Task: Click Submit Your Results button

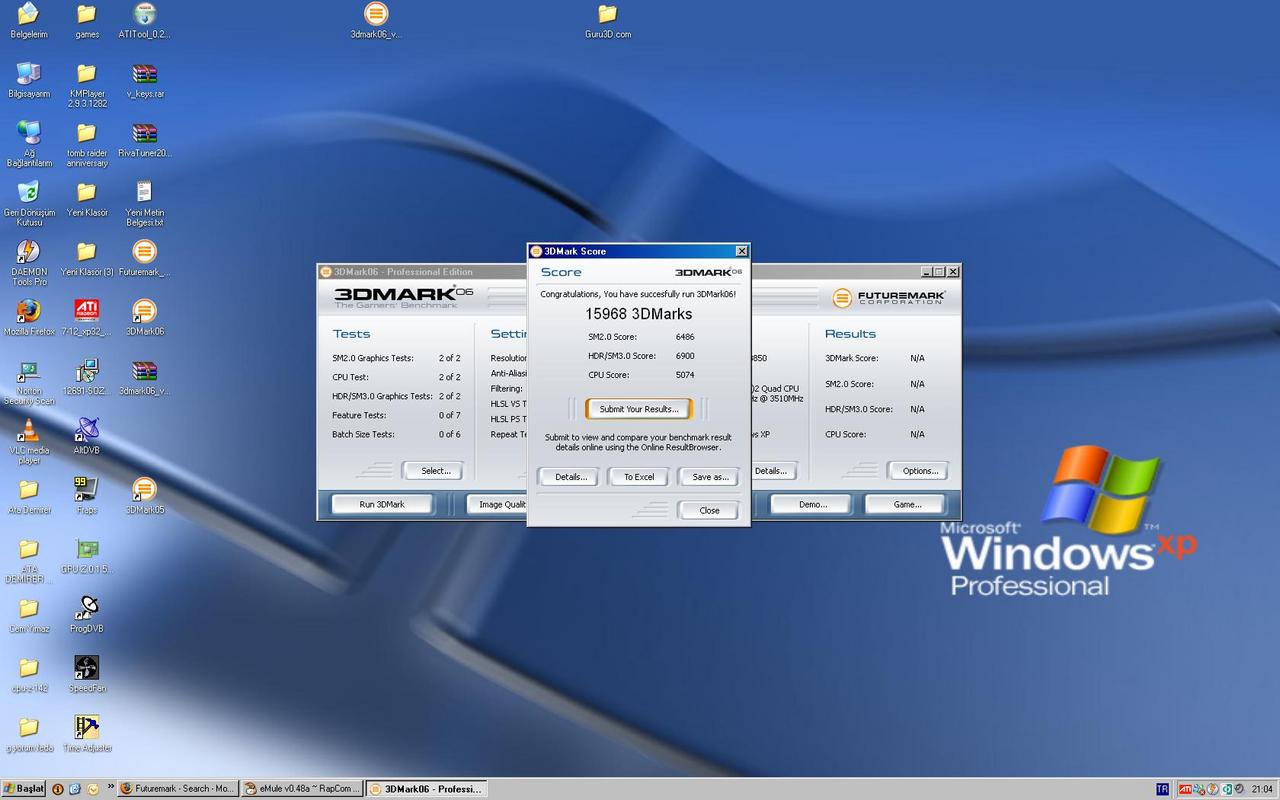Action: (x=639, y=409)
